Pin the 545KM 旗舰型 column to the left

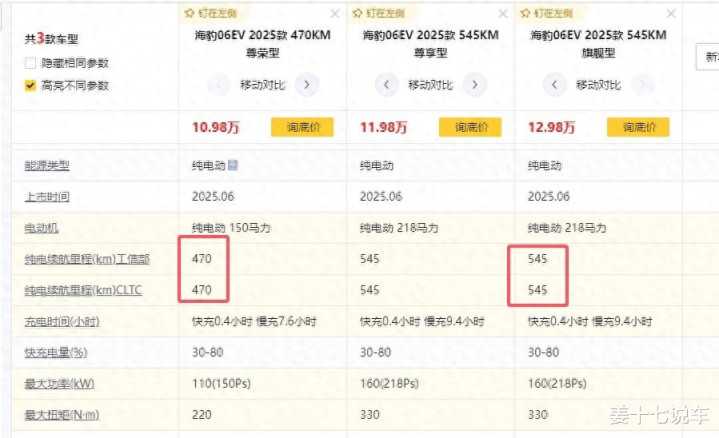click(547, 13)
